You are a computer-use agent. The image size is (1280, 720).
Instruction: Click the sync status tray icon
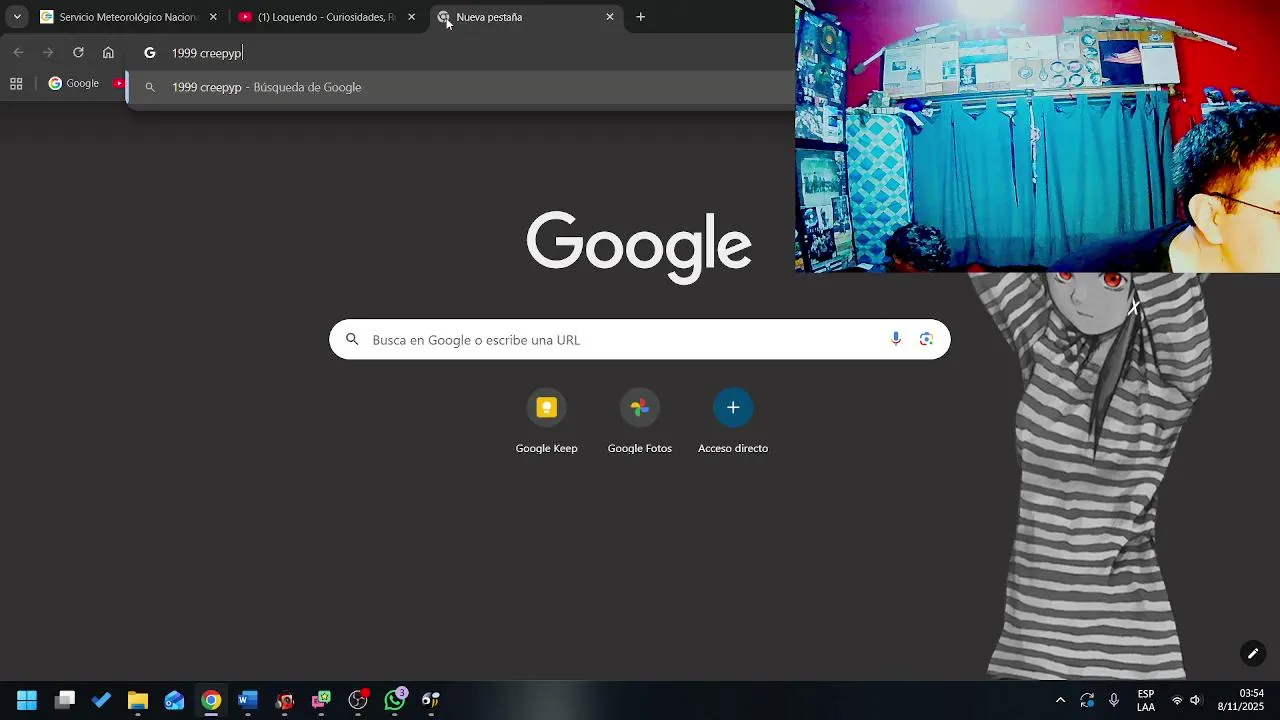coord(1087,700)
